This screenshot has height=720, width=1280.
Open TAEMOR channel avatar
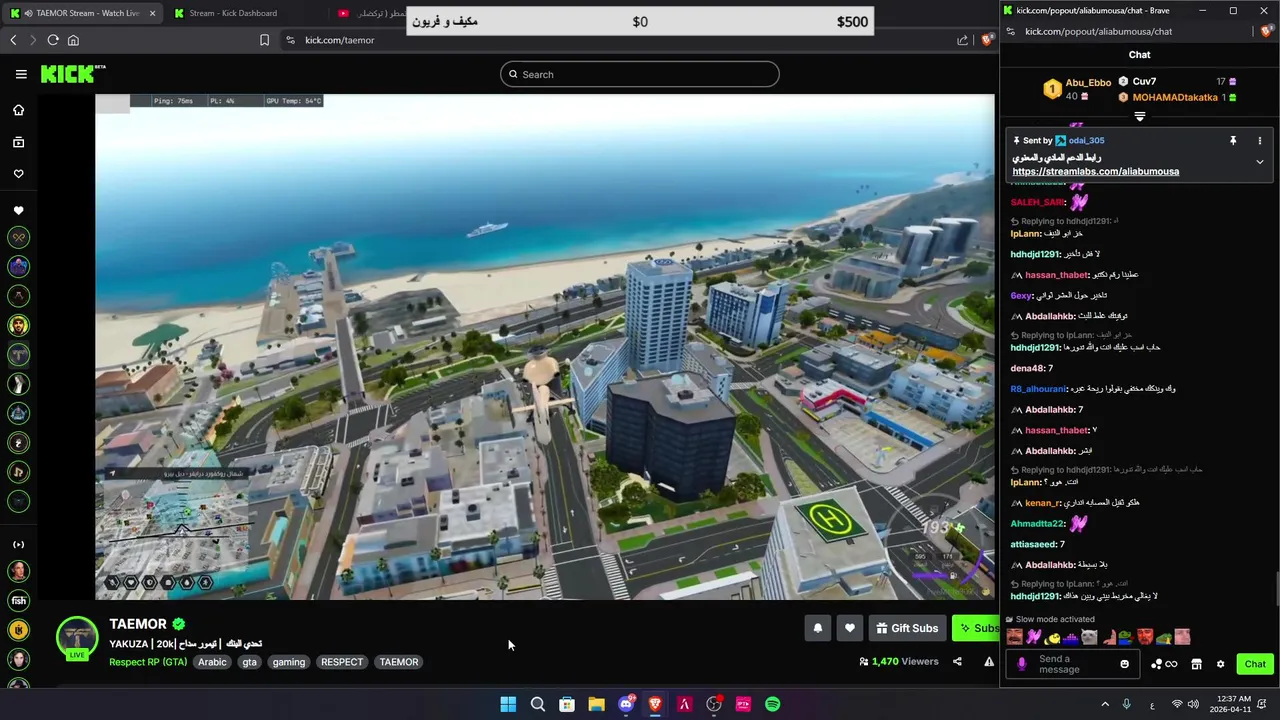[x=77, y=638]
